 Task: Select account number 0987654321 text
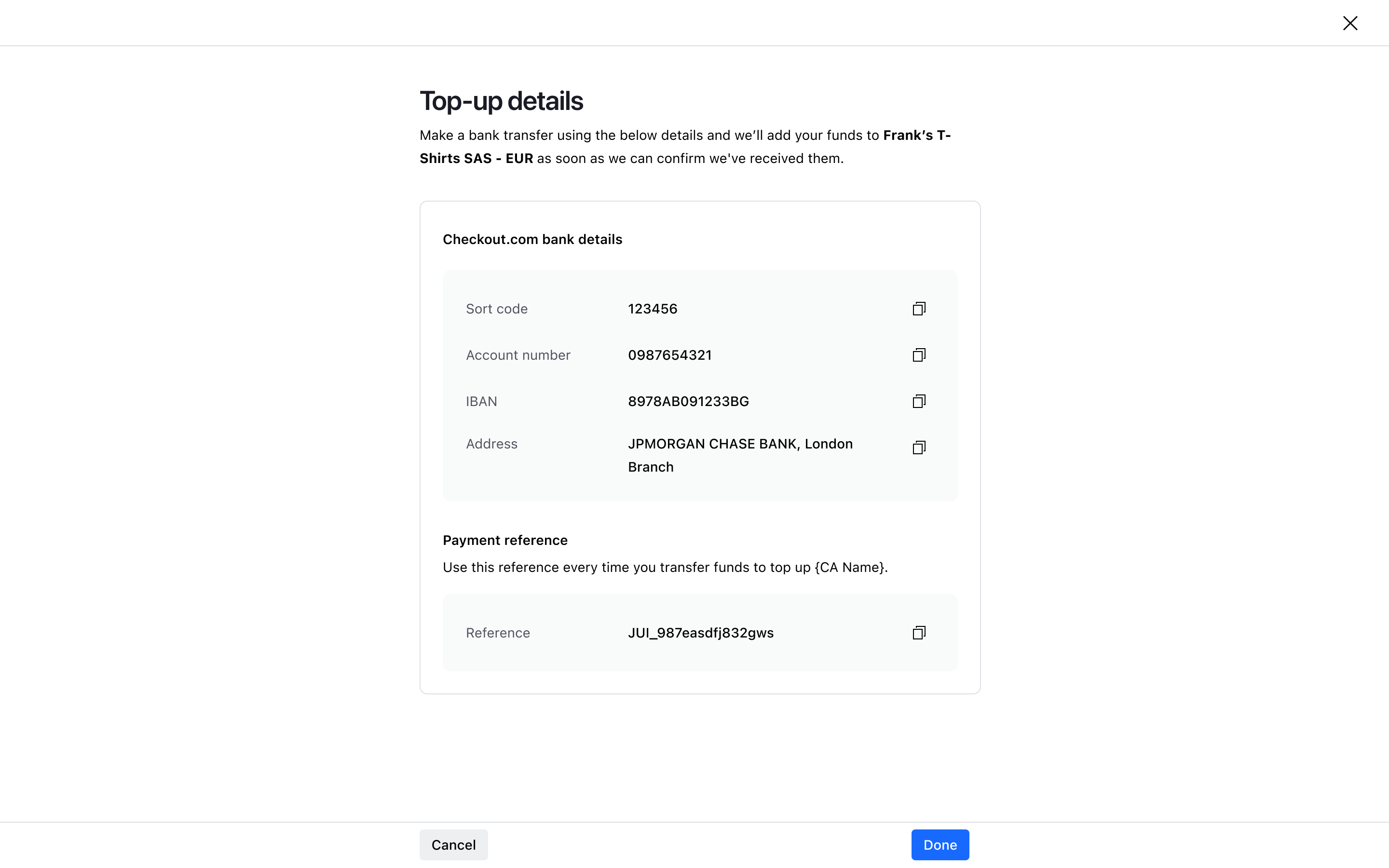point(670,355)
